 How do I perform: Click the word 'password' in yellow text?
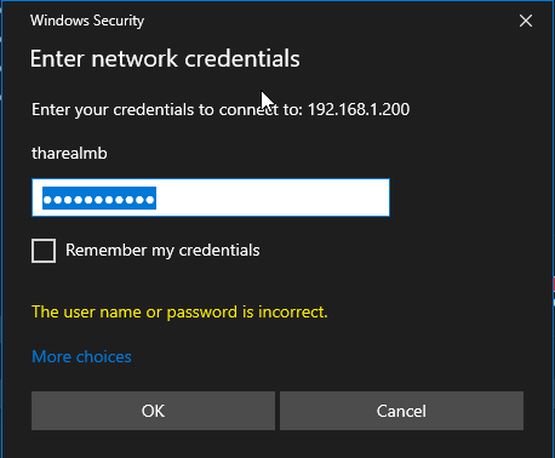click(x=202, y=313)
